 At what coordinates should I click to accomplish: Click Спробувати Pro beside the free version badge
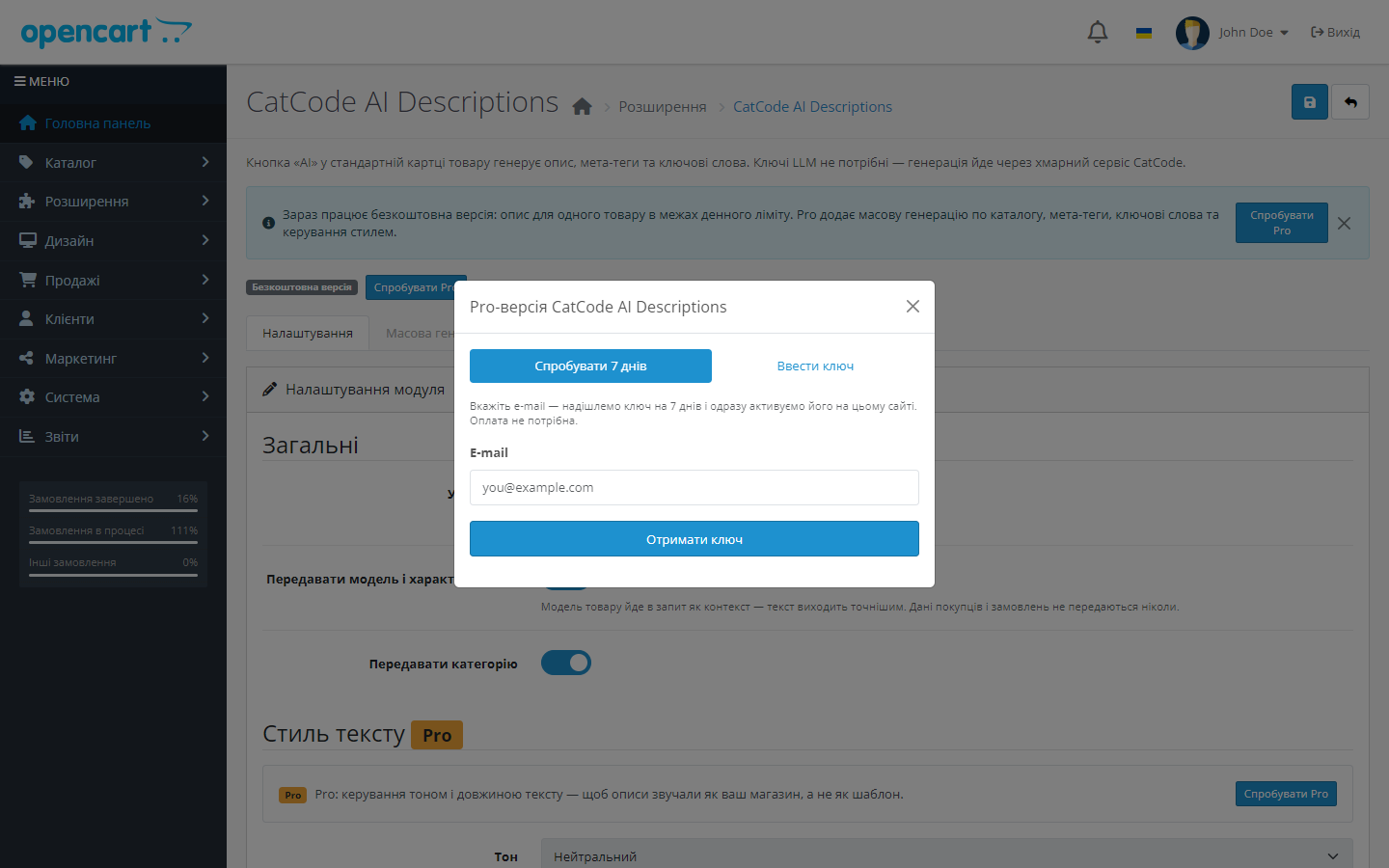pos(415,287)
